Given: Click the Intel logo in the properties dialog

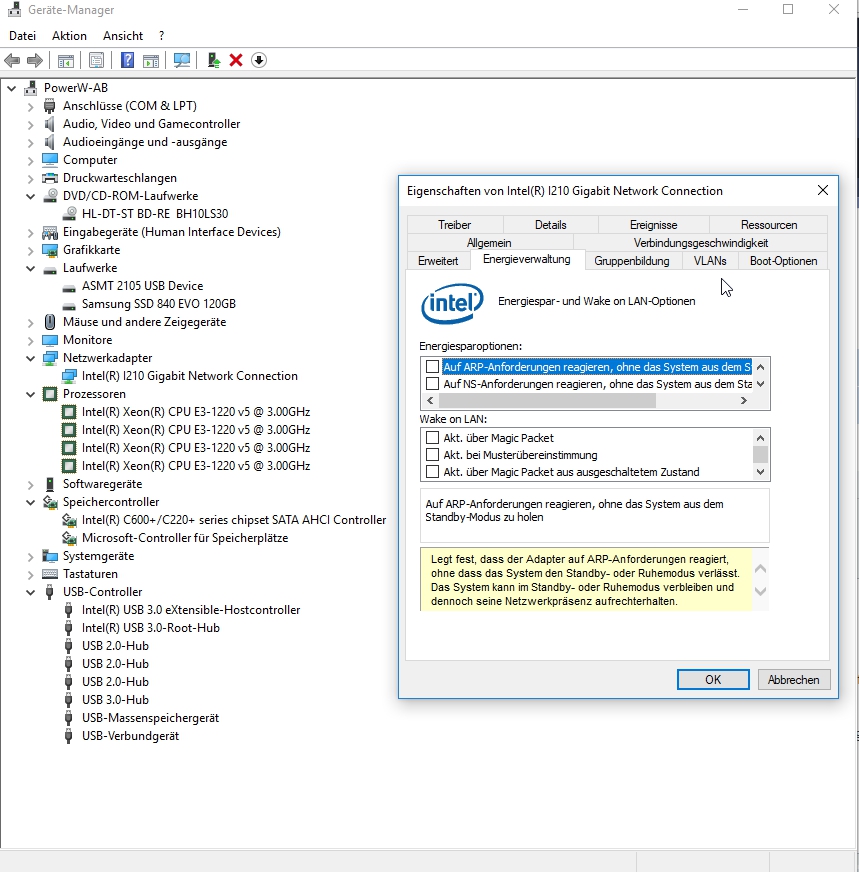Looking at the screenshot, I should 452,303.
